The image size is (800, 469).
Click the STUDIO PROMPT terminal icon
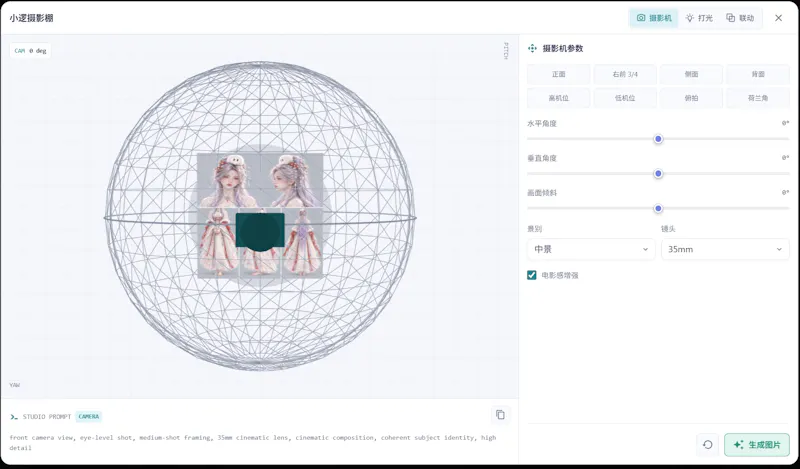(14, 417)
